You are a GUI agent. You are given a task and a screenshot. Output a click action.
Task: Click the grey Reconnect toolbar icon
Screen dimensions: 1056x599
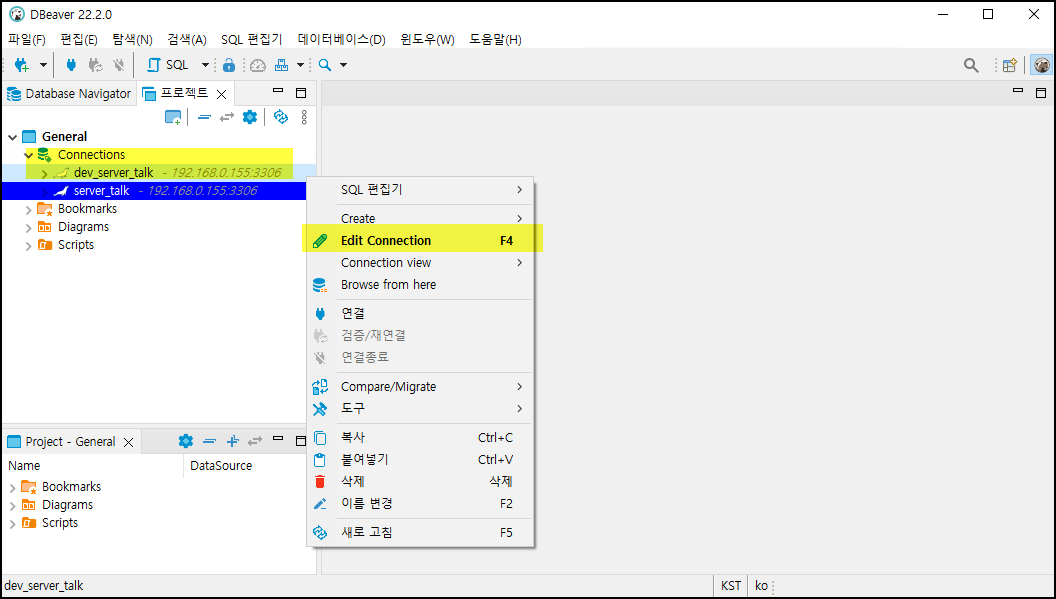(x=96, y=65)
